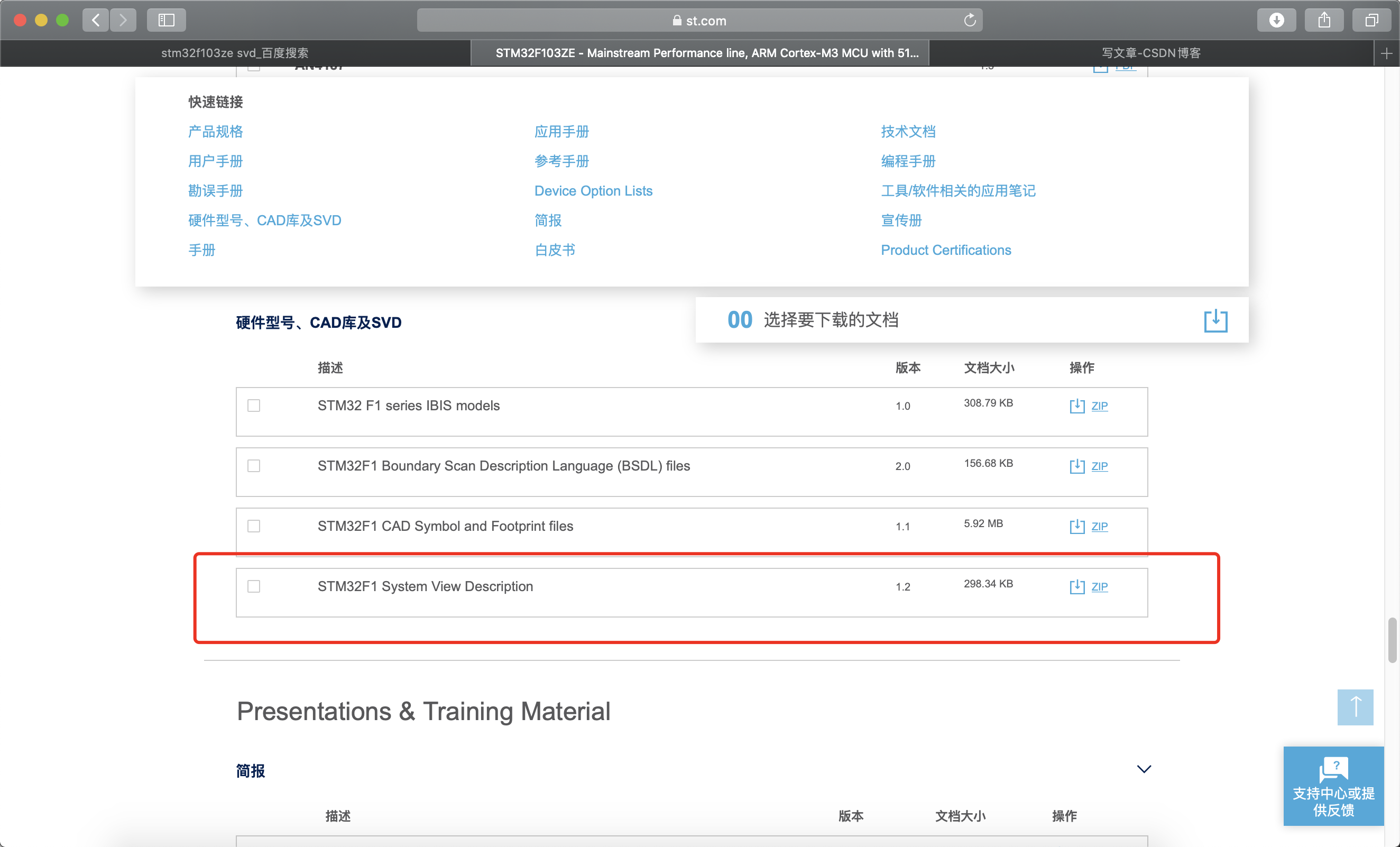Open 工具/软件相关的应用笔记 link
Viewport: 1400px width, 847px height.
tap(958, 191)
